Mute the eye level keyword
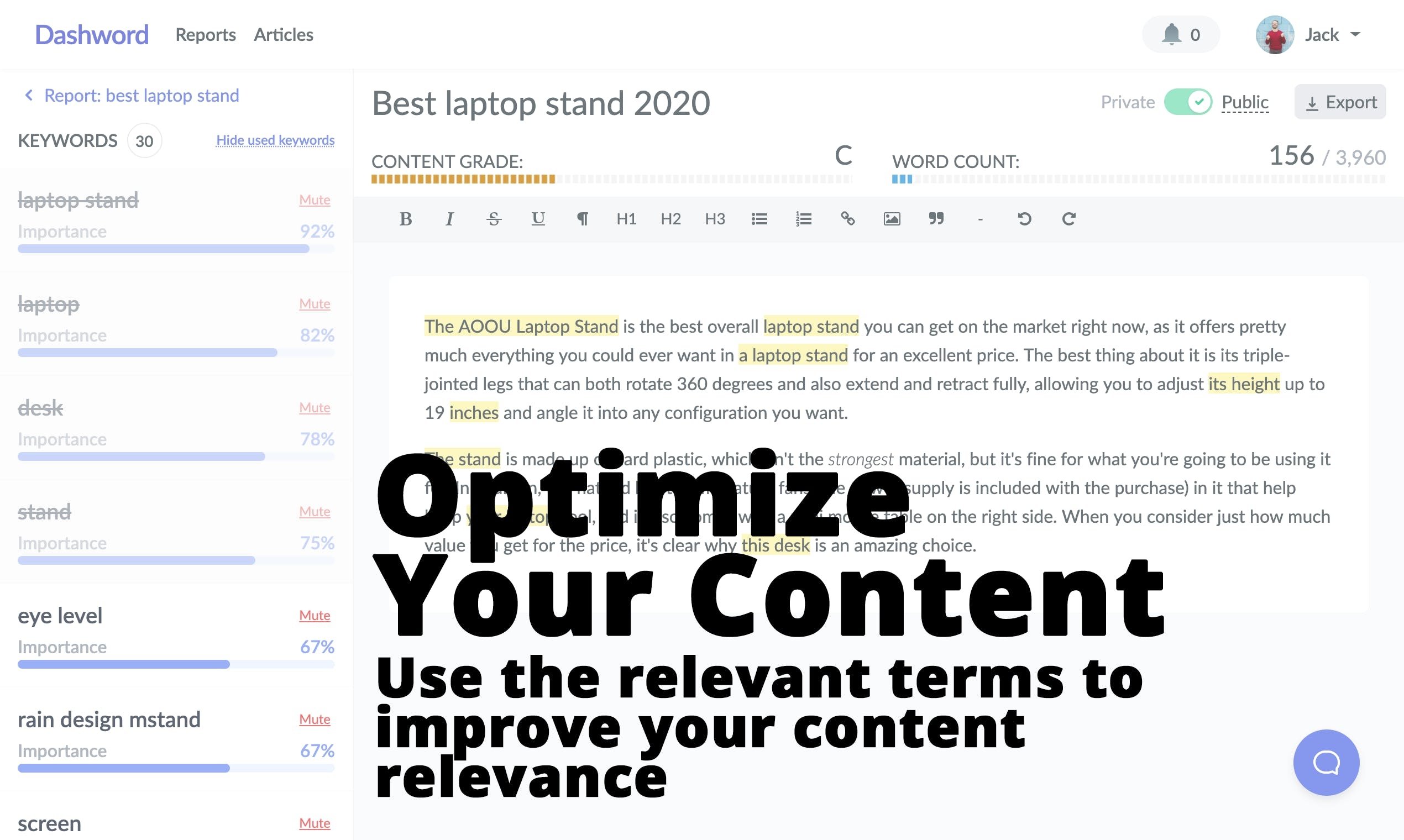The image size is (1404, 840). coord(314,615)
